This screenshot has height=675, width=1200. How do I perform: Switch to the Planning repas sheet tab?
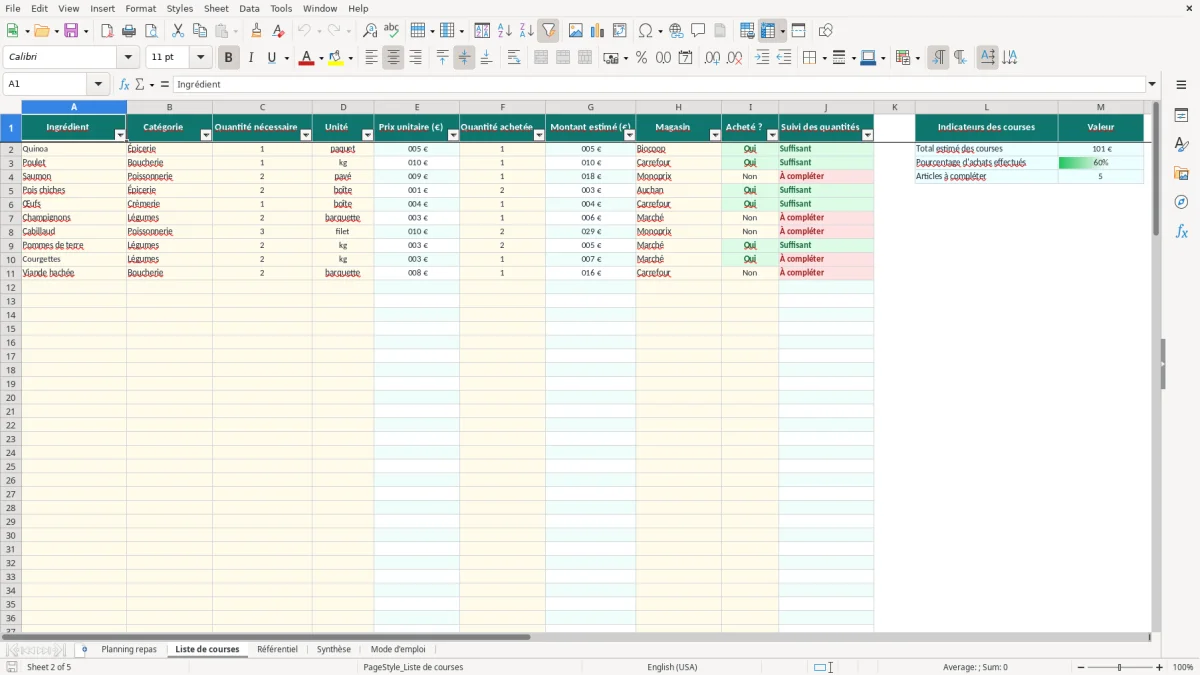(x=129, y=650)
